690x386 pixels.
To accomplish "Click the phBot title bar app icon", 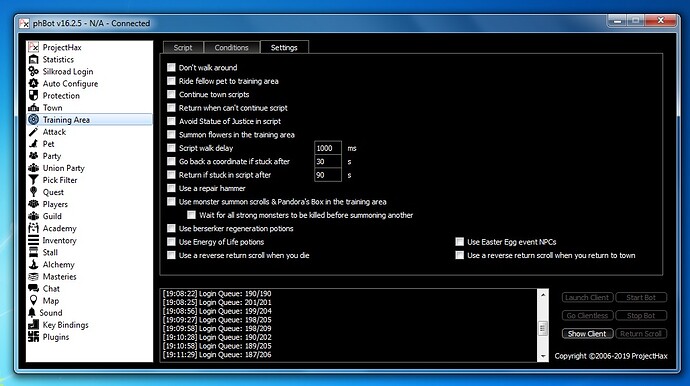I will click(x=24, y=23).
